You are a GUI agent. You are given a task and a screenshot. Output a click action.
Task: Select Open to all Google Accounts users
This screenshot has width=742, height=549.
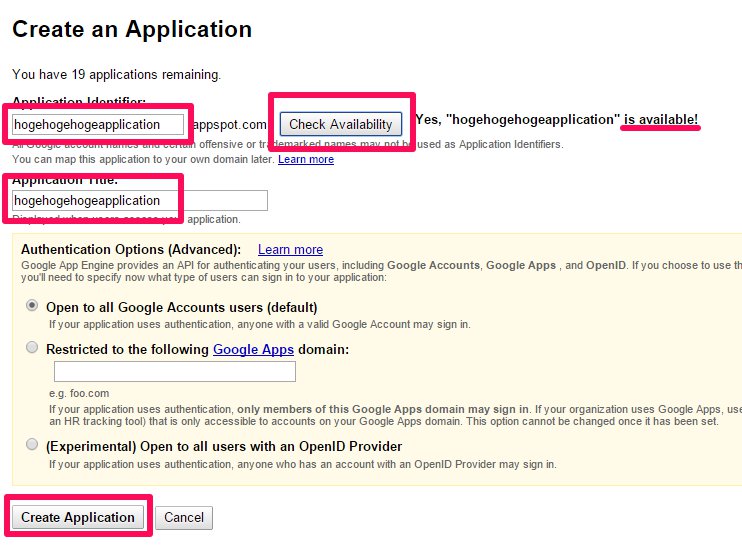(x=32, y=306)
